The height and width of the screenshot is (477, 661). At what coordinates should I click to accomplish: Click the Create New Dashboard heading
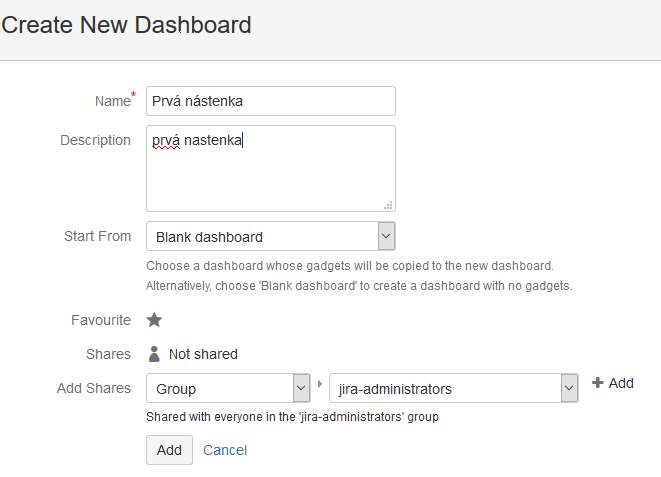click(x=126, y=25)
